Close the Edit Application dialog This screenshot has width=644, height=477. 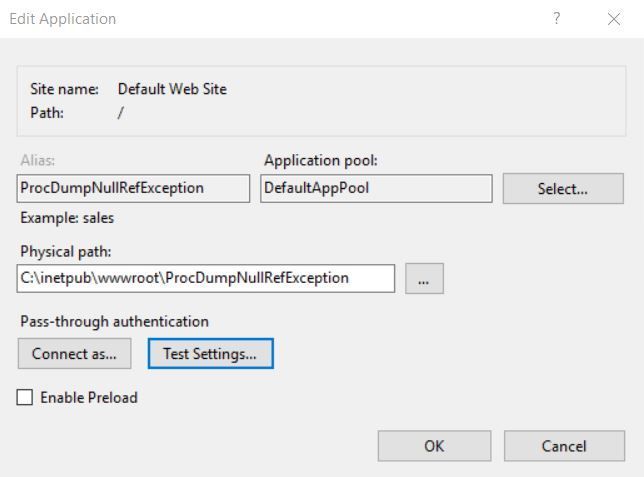click(x=614, y=19)
